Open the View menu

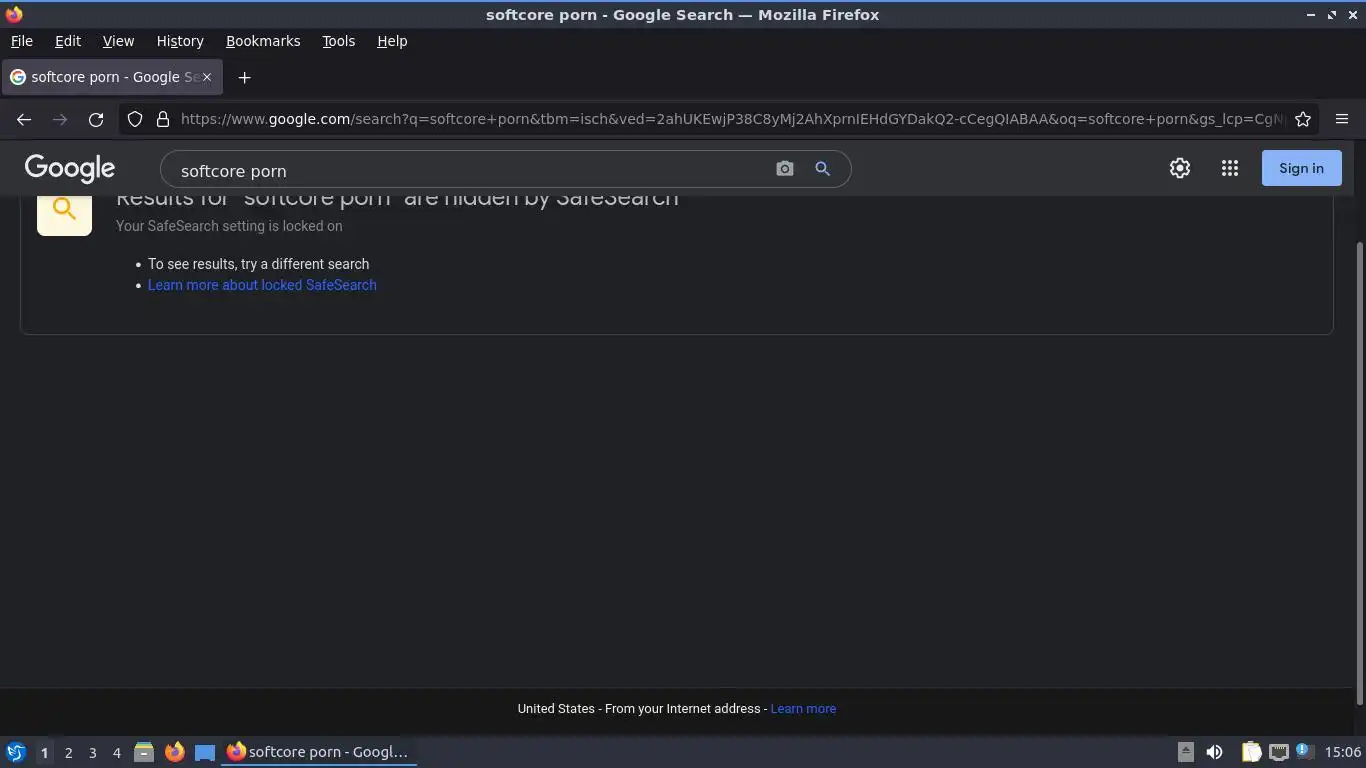(x=118, y=41)
